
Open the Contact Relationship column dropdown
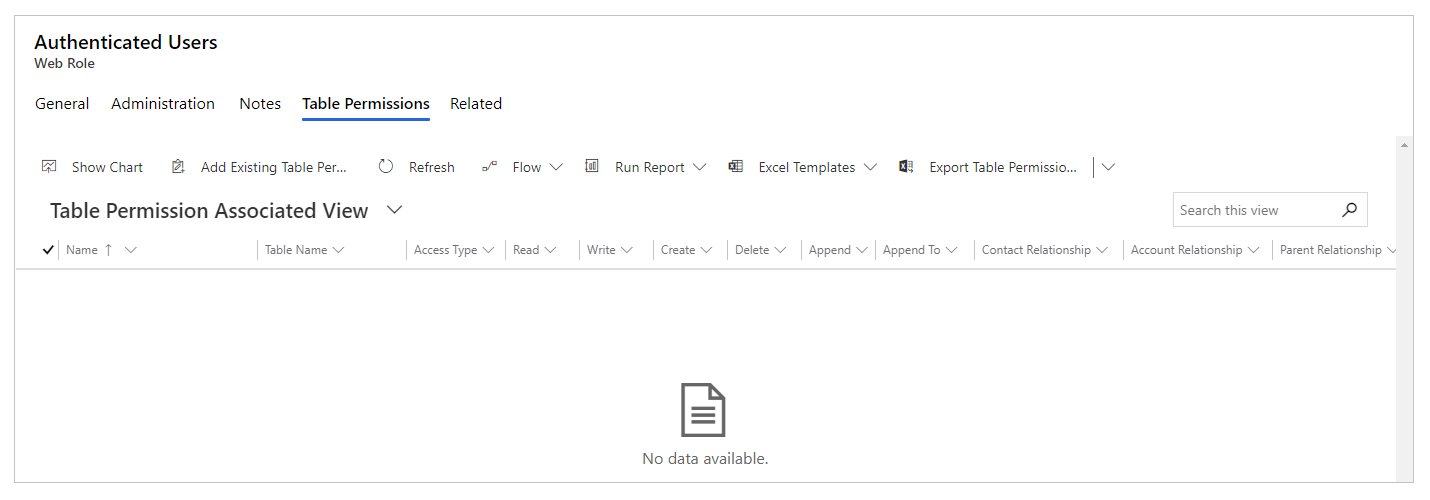pos(1102,250)
